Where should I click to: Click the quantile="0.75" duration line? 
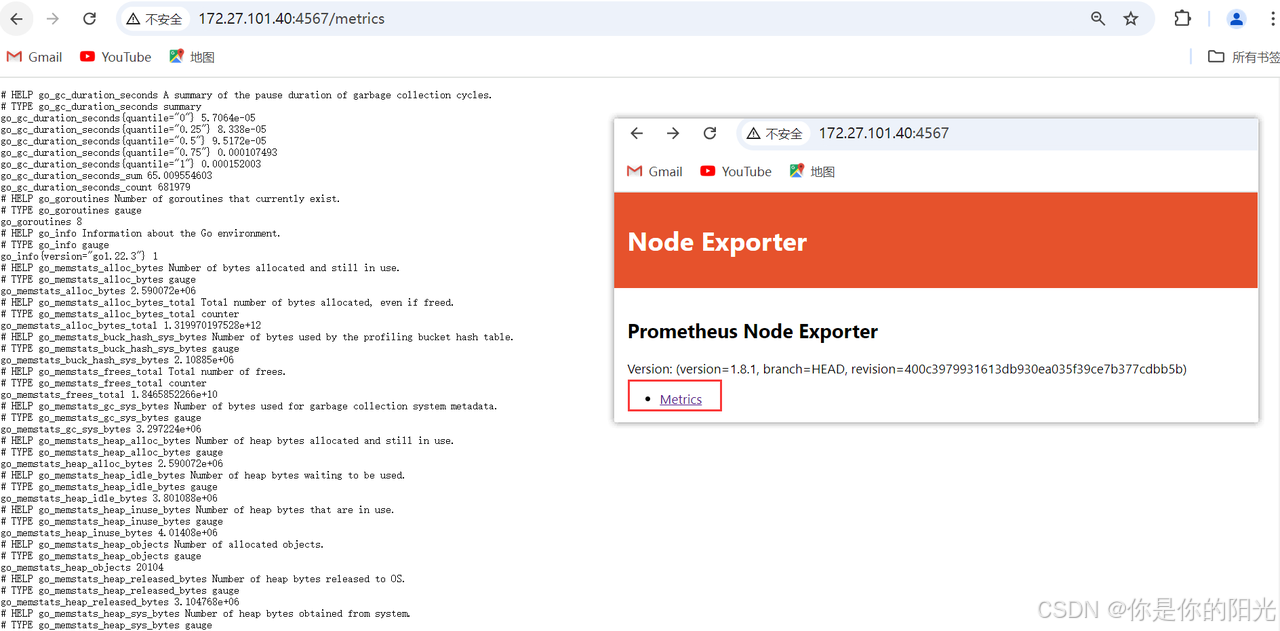[x=139, y=153]
